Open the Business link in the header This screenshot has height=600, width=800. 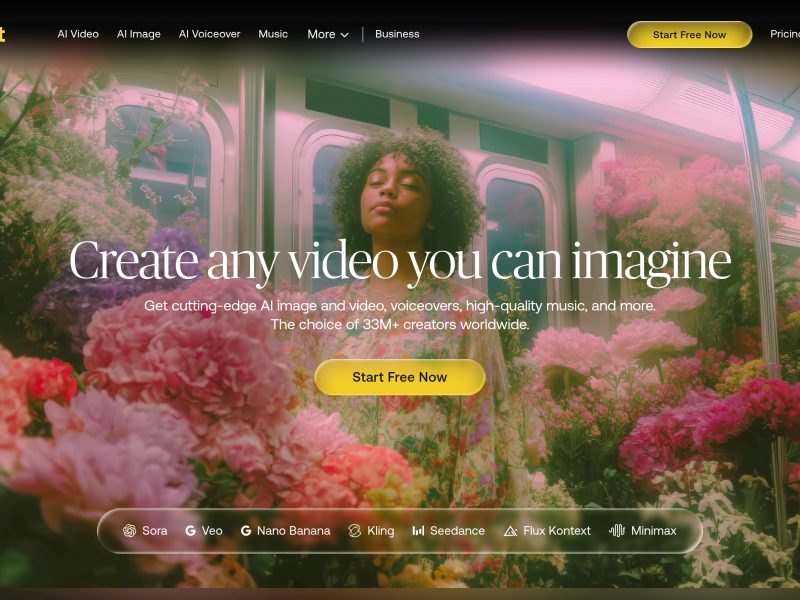click(x=397, y=34)
